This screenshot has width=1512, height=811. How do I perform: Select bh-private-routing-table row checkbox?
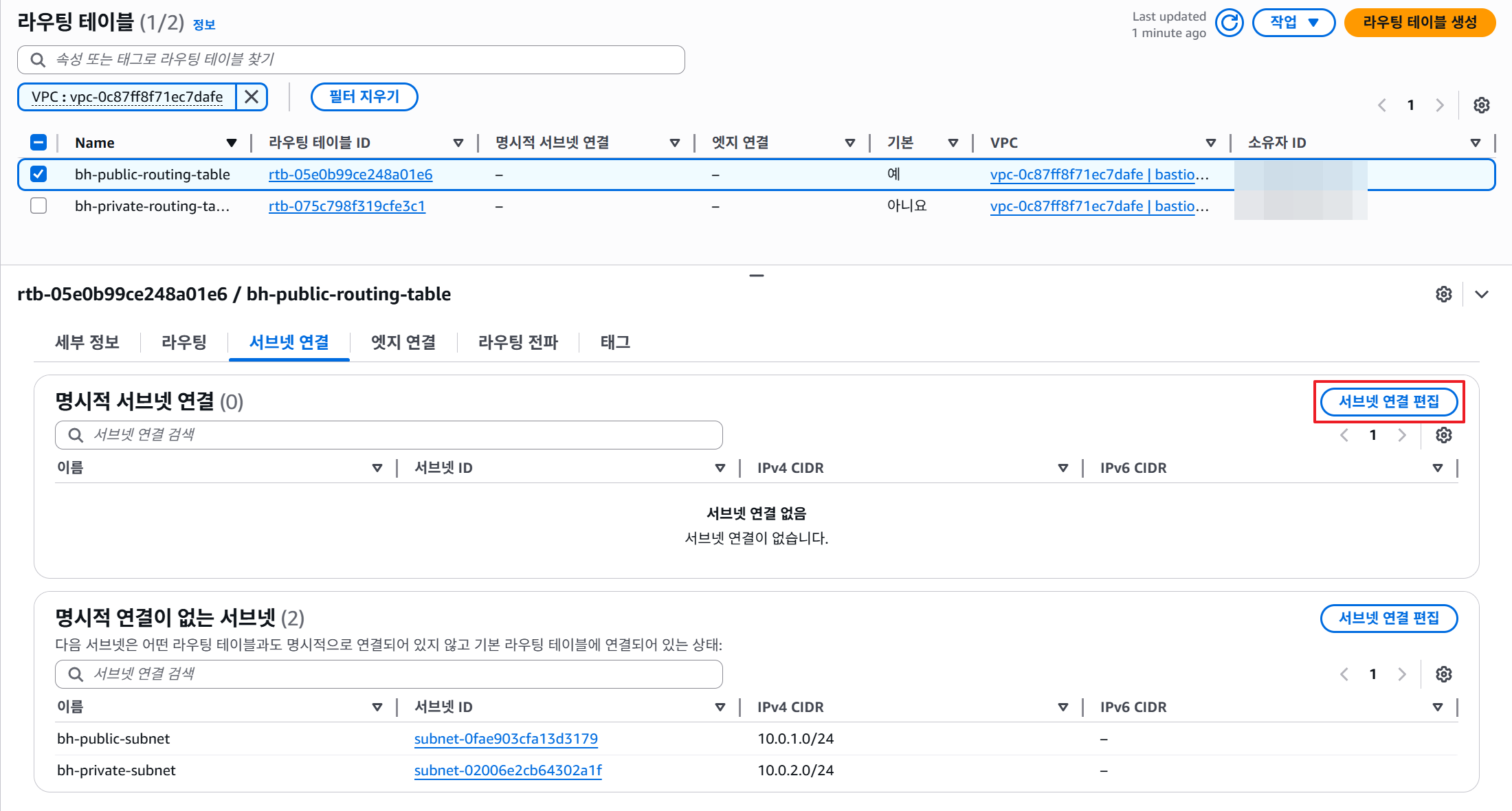[38, 206]
